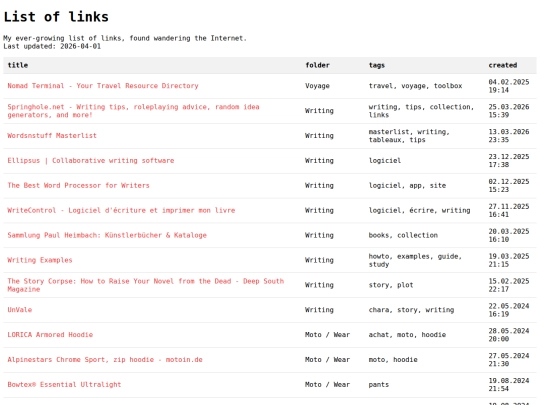Click the date 15.02.2025 22:17
540x405 pixels.
[x=509, y=285]
